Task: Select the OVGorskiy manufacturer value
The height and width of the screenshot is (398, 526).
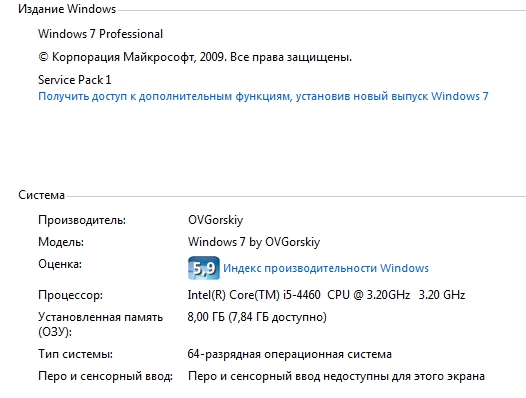Action: click(x=215, y=220)
